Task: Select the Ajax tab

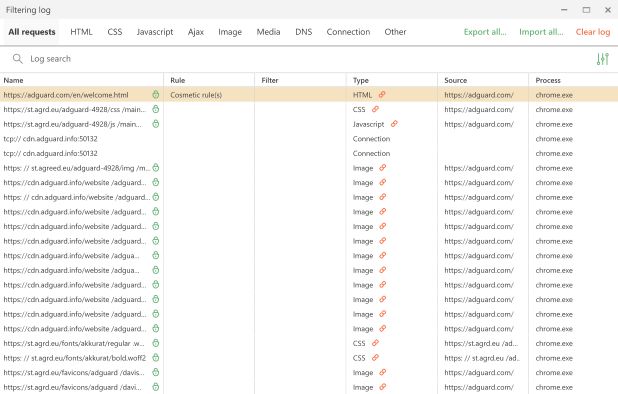Action: pos(196,32)
